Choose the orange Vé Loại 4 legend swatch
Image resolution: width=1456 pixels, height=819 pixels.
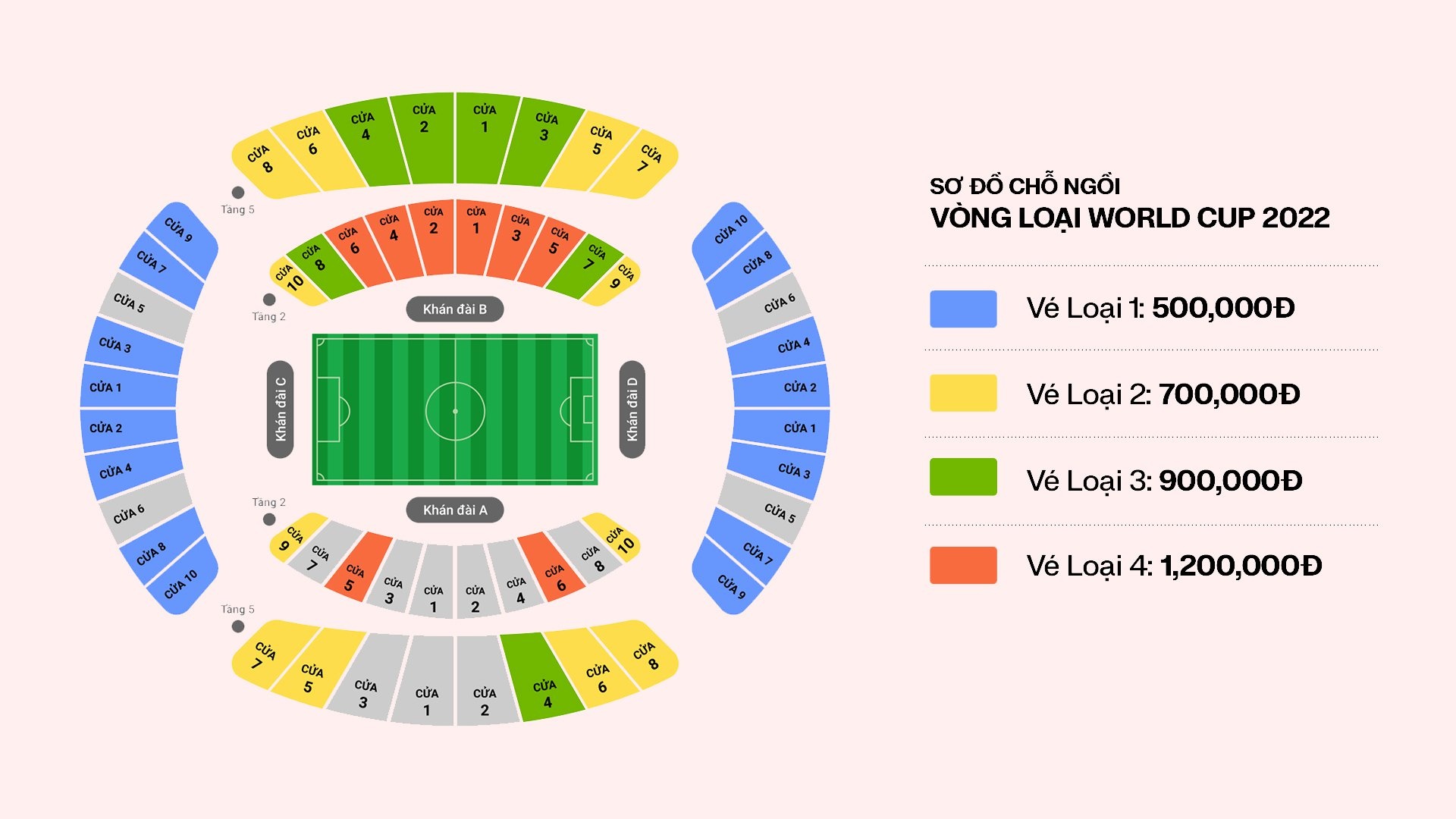[x=963, y=565]
